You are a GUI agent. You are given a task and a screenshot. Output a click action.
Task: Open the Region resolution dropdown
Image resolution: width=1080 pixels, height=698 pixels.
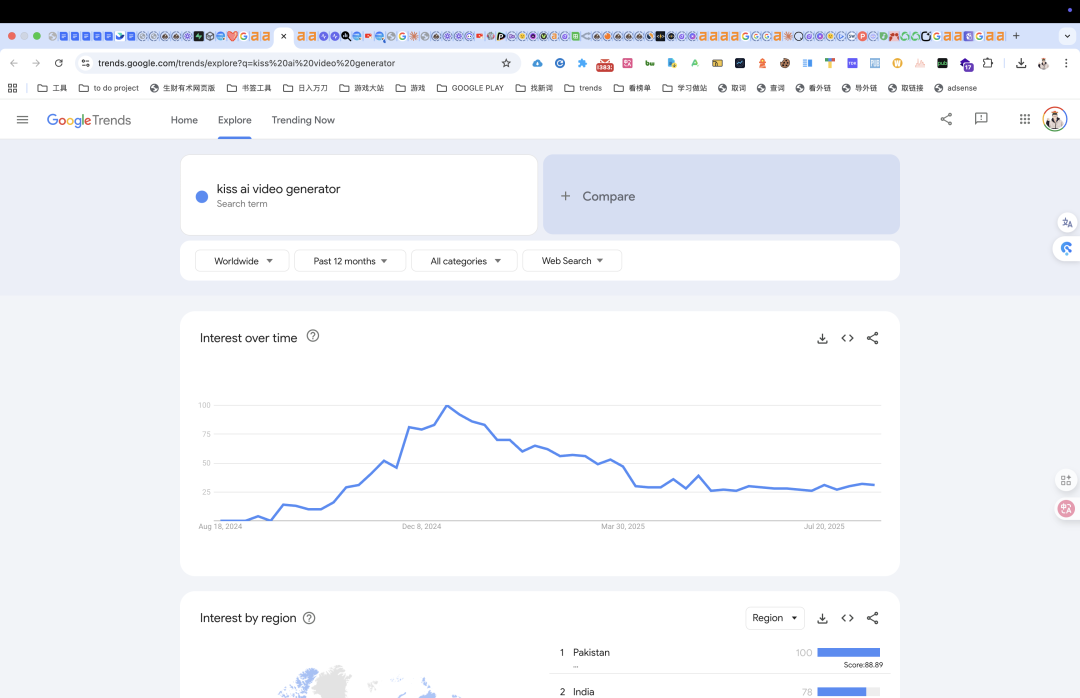point(775,618)
